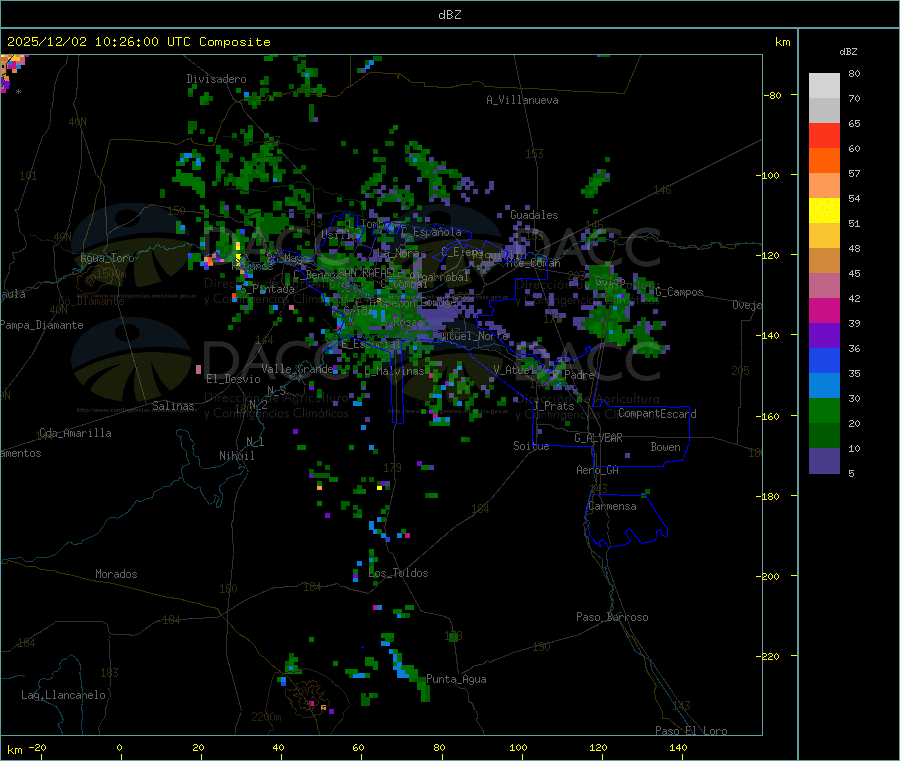Click the Punta_Agua map label
Image resolution: width=900 pixels, height=761 pixels.
pos(456,679)
